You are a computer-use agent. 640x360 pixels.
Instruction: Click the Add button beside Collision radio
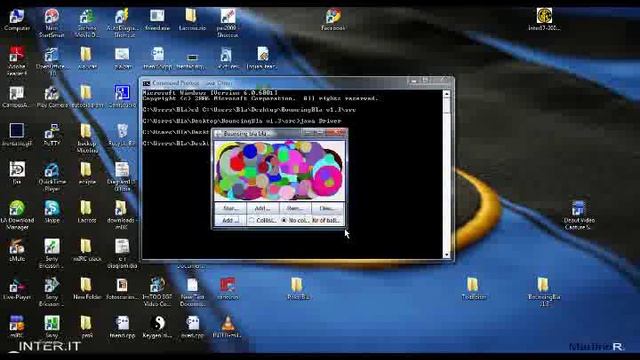[x=230, y=220]
